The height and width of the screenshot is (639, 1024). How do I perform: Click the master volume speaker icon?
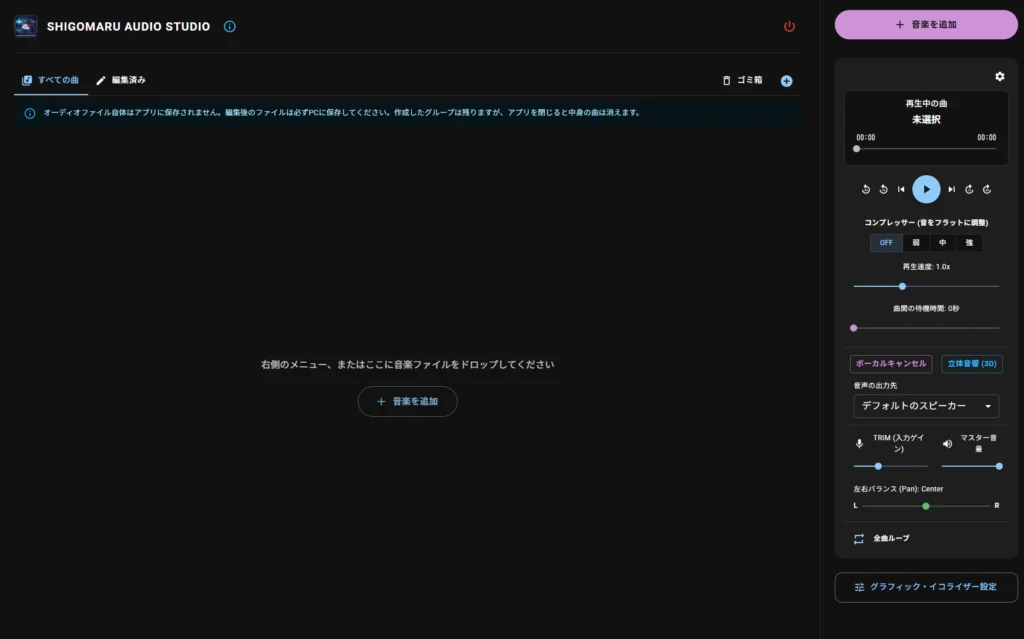click(x=947, y=444)
